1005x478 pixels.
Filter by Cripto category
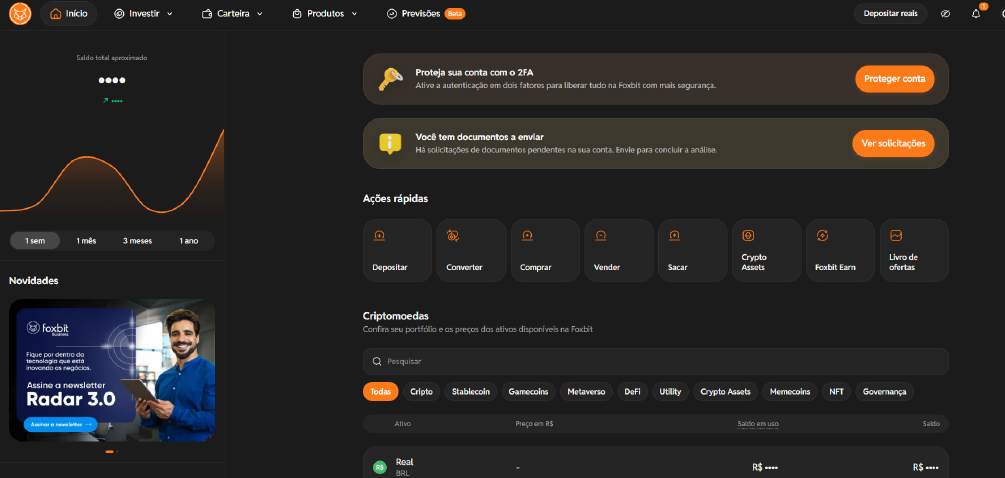(422, 391)
